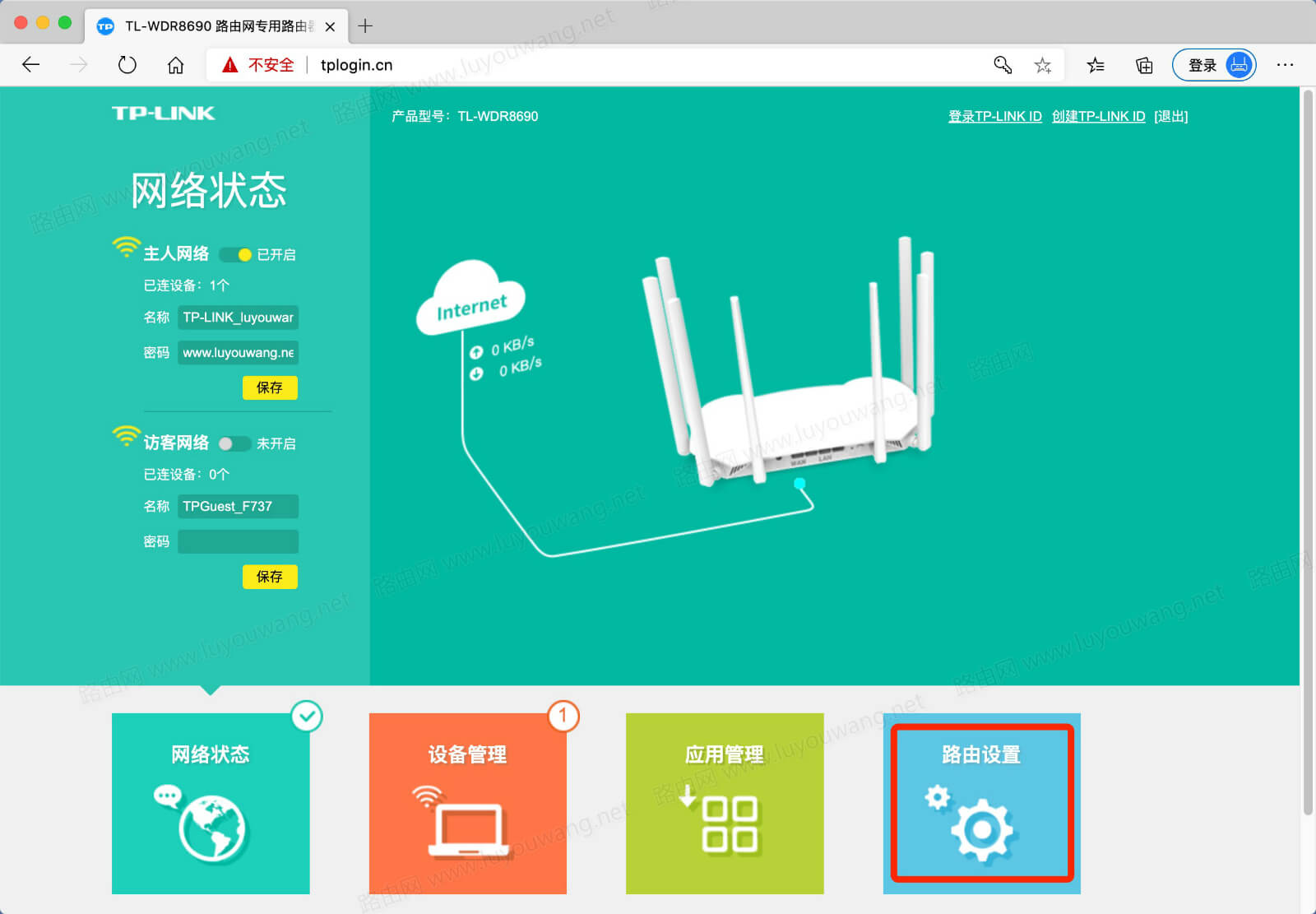Click the notification badge on 设备管理 tile
The image size is (1316, 914).
point(563,716)
